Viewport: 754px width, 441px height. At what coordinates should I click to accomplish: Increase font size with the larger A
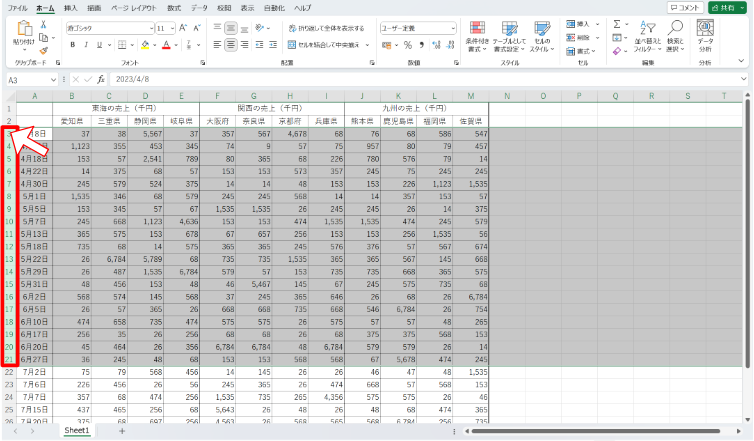[x=183, y=28]
